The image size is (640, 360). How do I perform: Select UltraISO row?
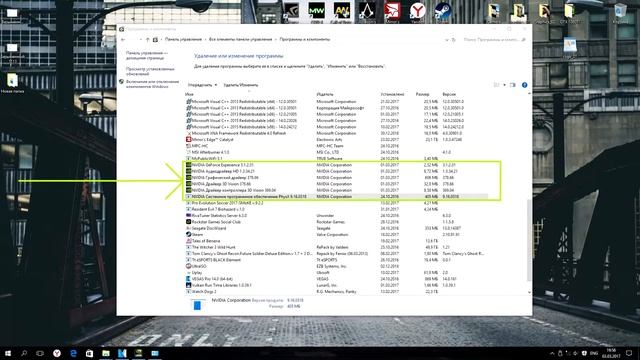337,266
